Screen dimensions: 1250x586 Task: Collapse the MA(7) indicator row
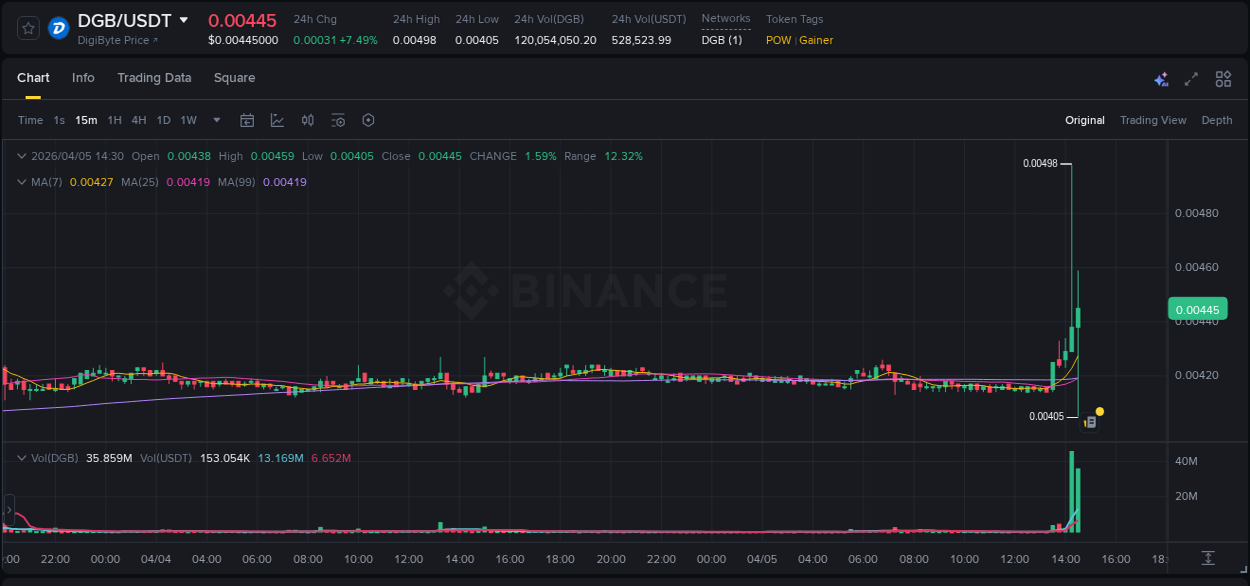[x=21, y=182]
